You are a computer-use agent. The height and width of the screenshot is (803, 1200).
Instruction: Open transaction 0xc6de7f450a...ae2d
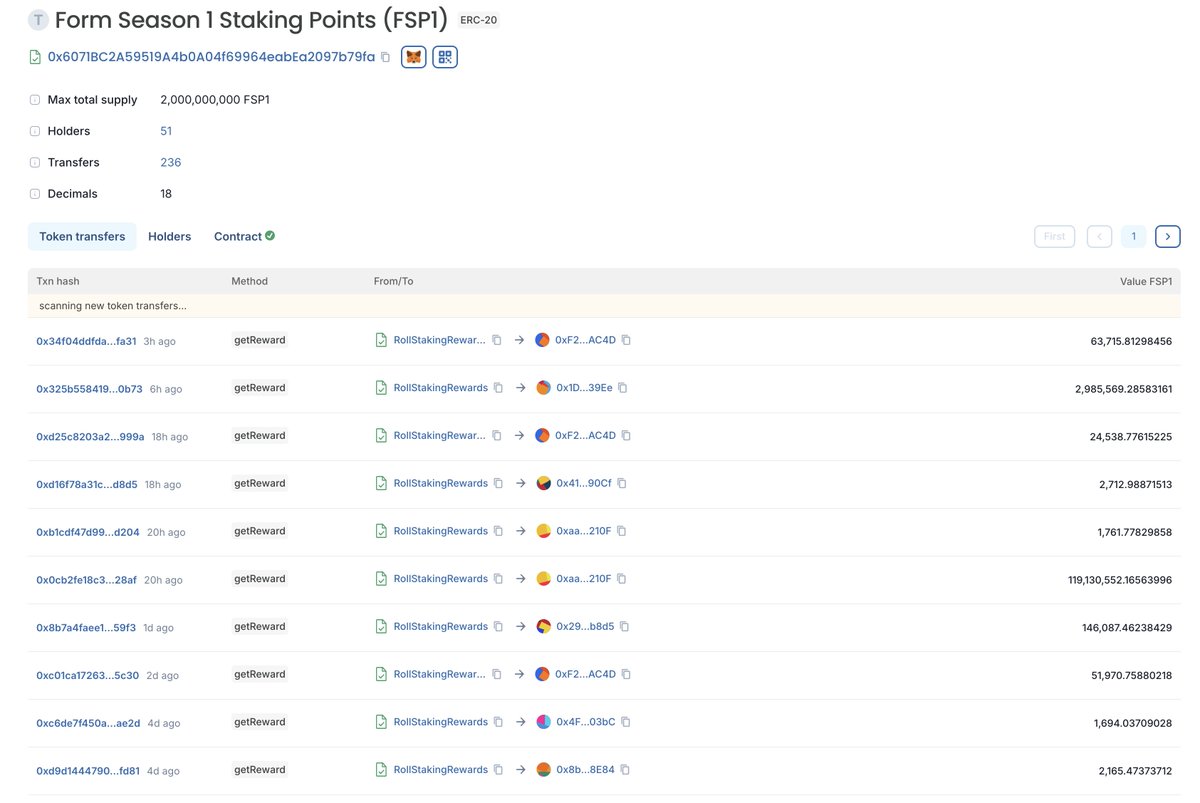point(88,723)
